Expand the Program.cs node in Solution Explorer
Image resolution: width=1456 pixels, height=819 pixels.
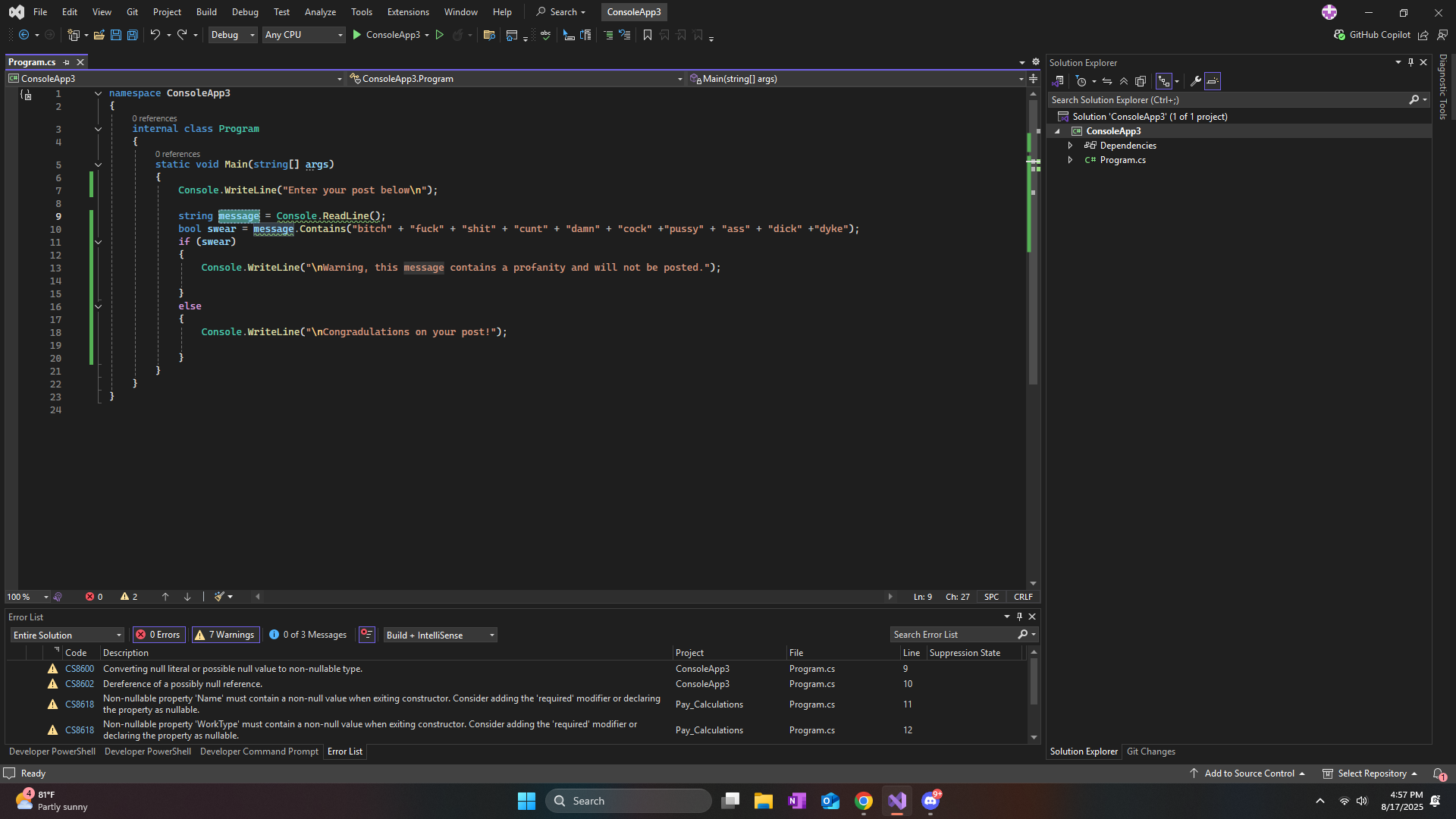click(1070, 160)
